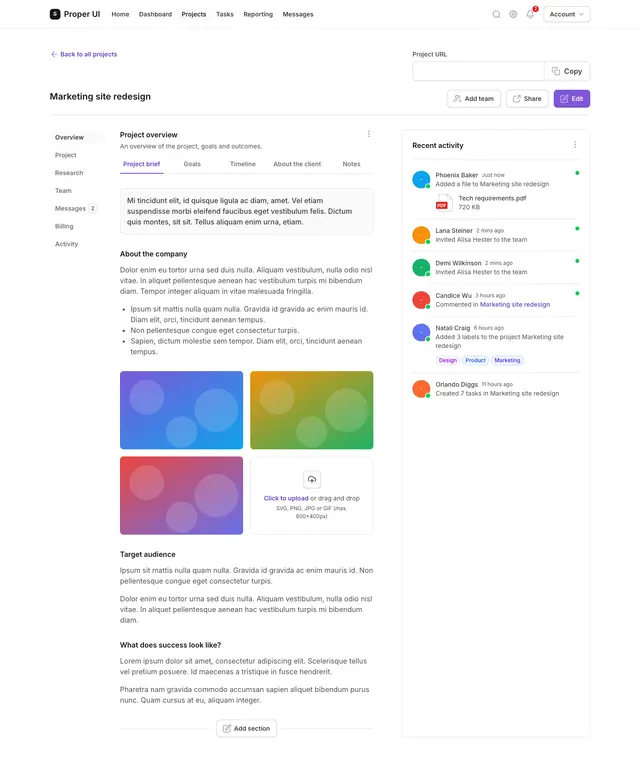Image resolution: width=640 pixels, height=780 pixels.
Task: Go to Home in top navigation
Action: [x=120, y=14]
